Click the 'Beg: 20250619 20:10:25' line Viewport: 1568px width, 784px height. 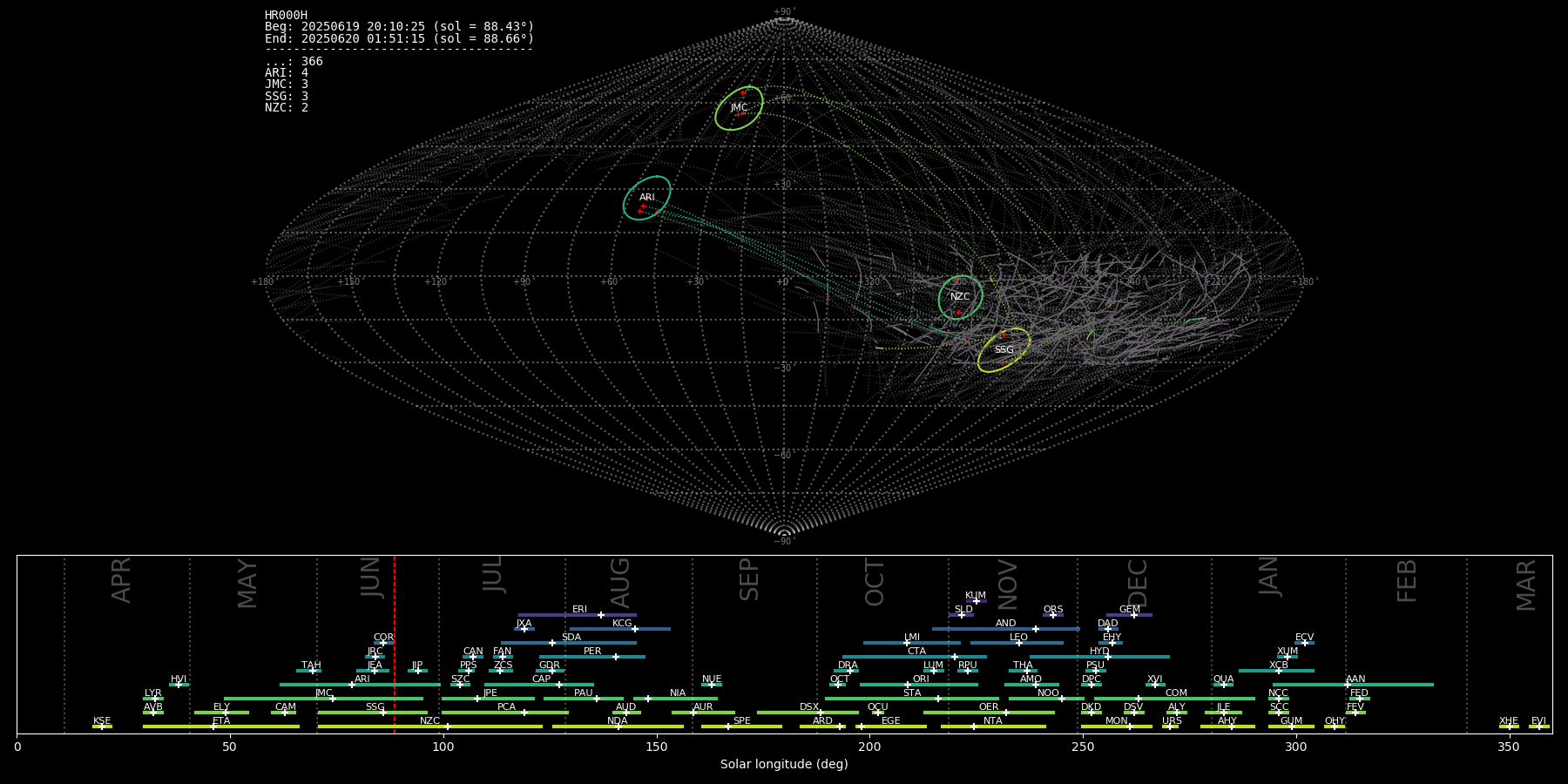pyautogui.click(x=399, y=27)
